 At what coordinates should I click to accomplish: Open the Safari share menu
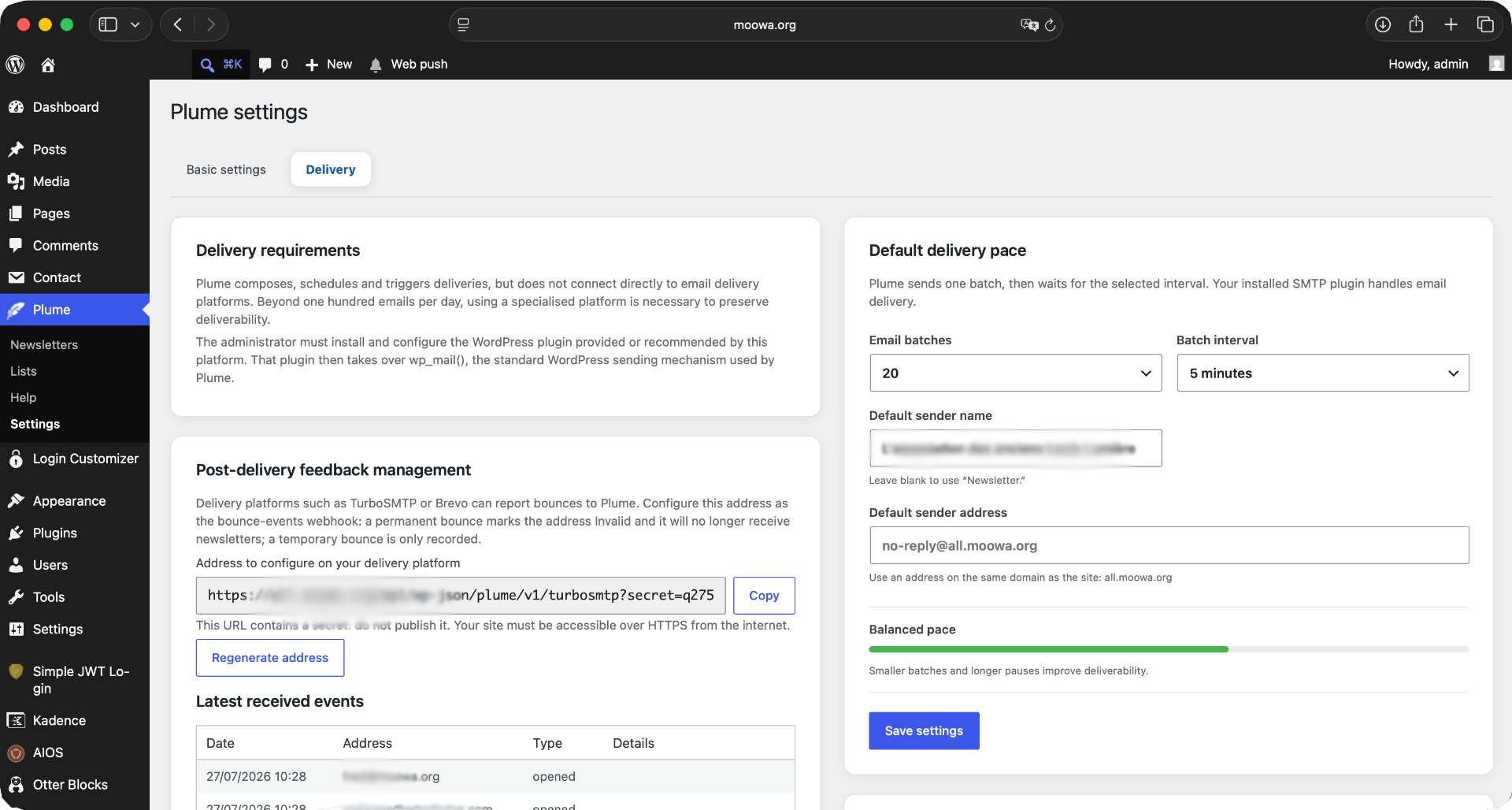(1416, 24)
